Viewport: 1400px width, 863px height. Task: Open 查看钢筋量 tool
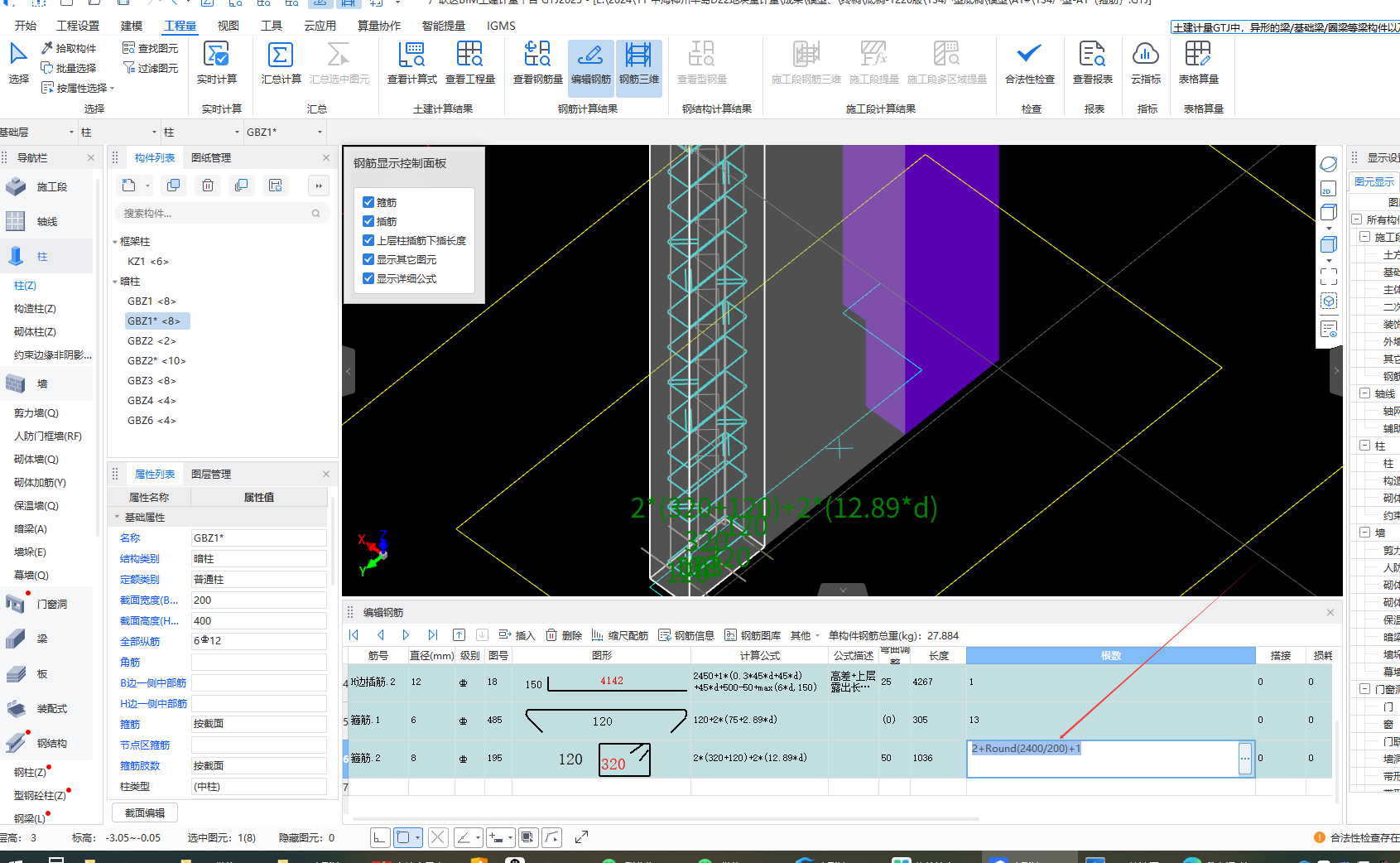point(537,64)
